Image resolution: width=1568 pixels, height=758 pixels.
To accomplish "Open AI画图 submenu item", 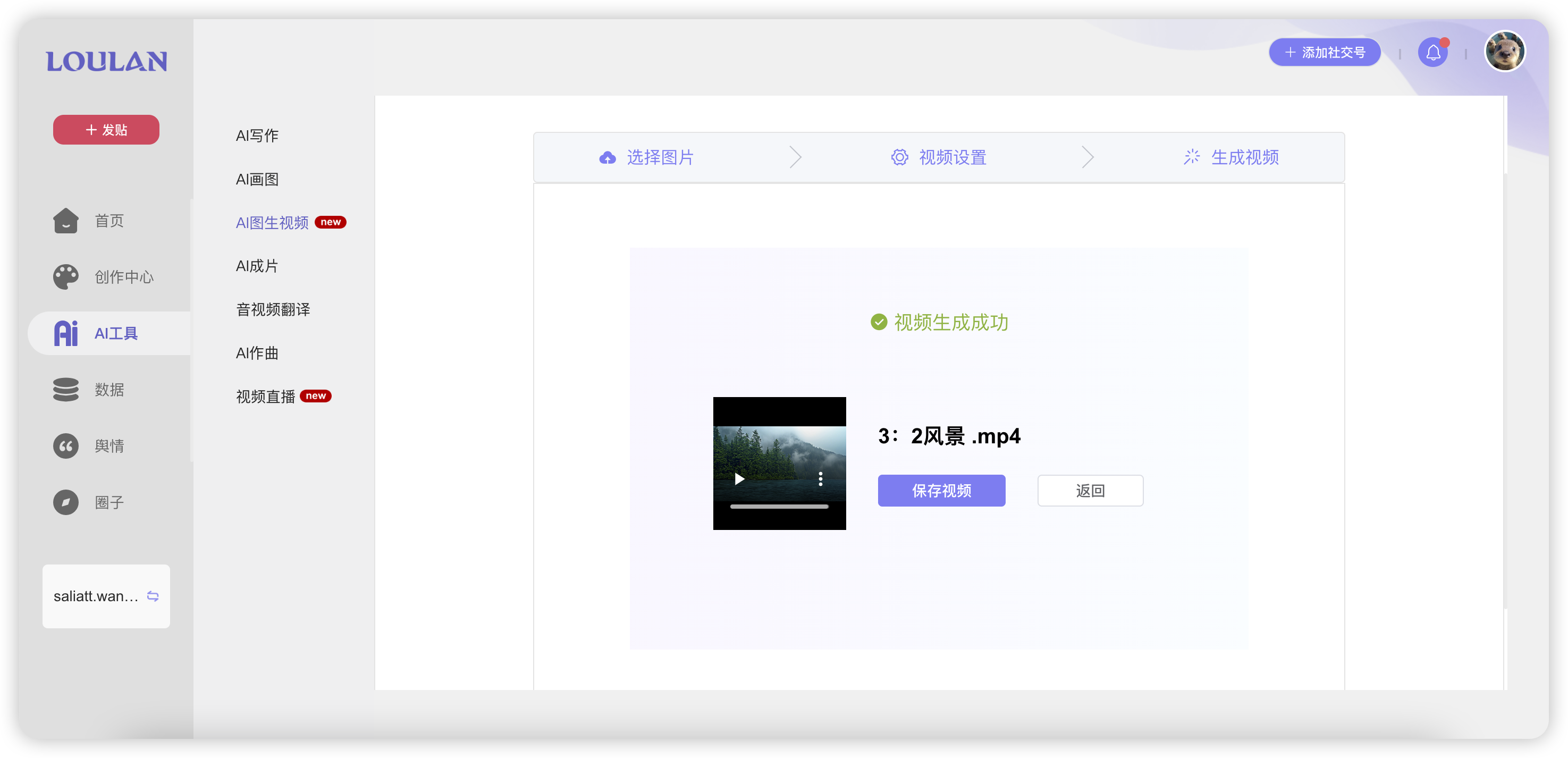I will pyautogui.click(x=257, y=179).
